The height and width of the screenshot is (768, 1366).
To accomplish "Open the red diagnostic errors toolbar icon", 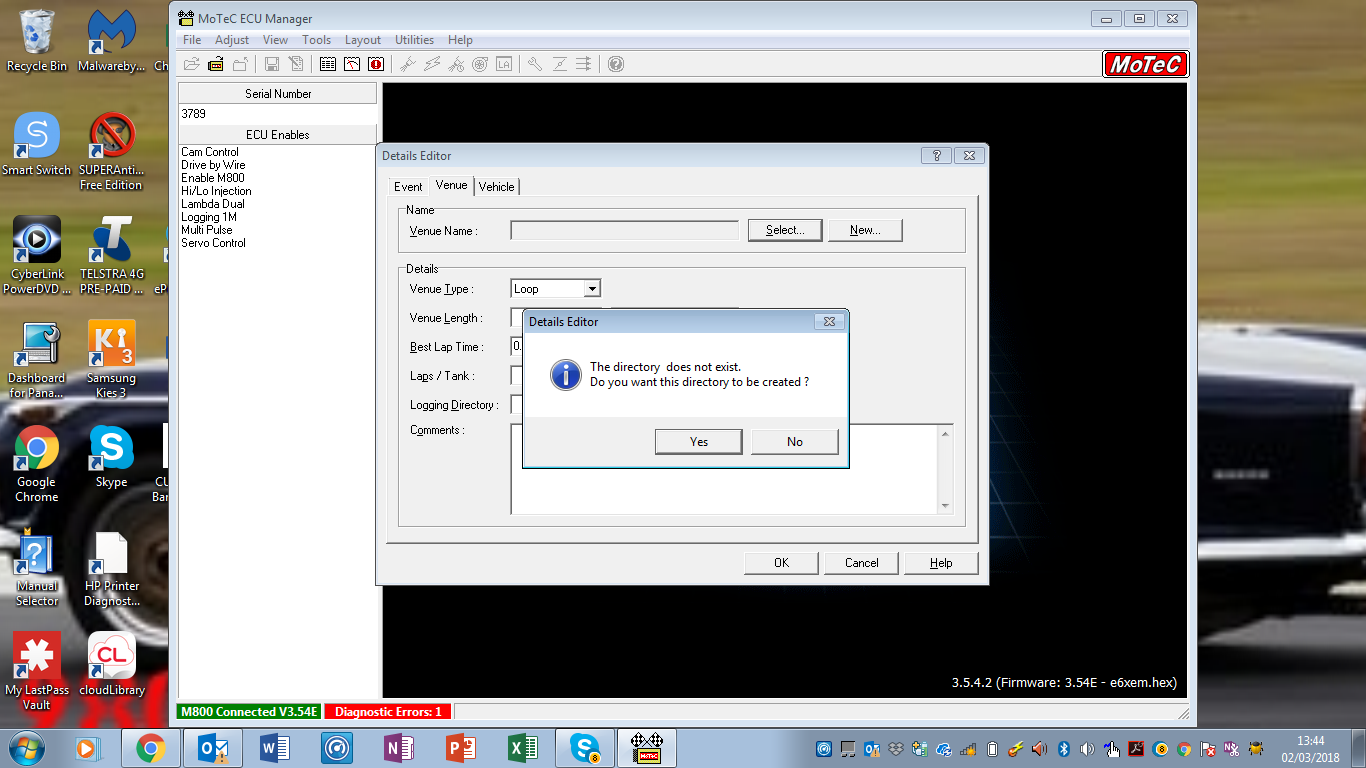I will click(376, 64).
